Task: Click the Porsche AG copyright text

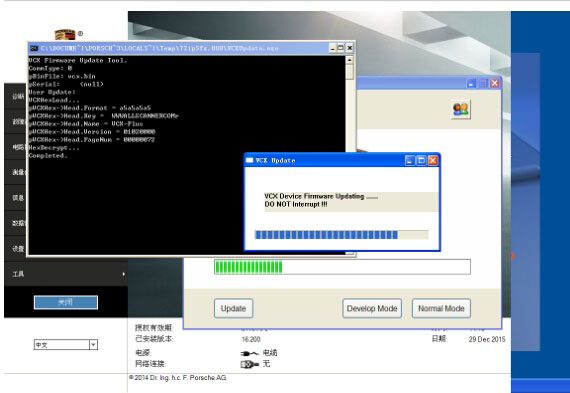Action: coord(178,378)
